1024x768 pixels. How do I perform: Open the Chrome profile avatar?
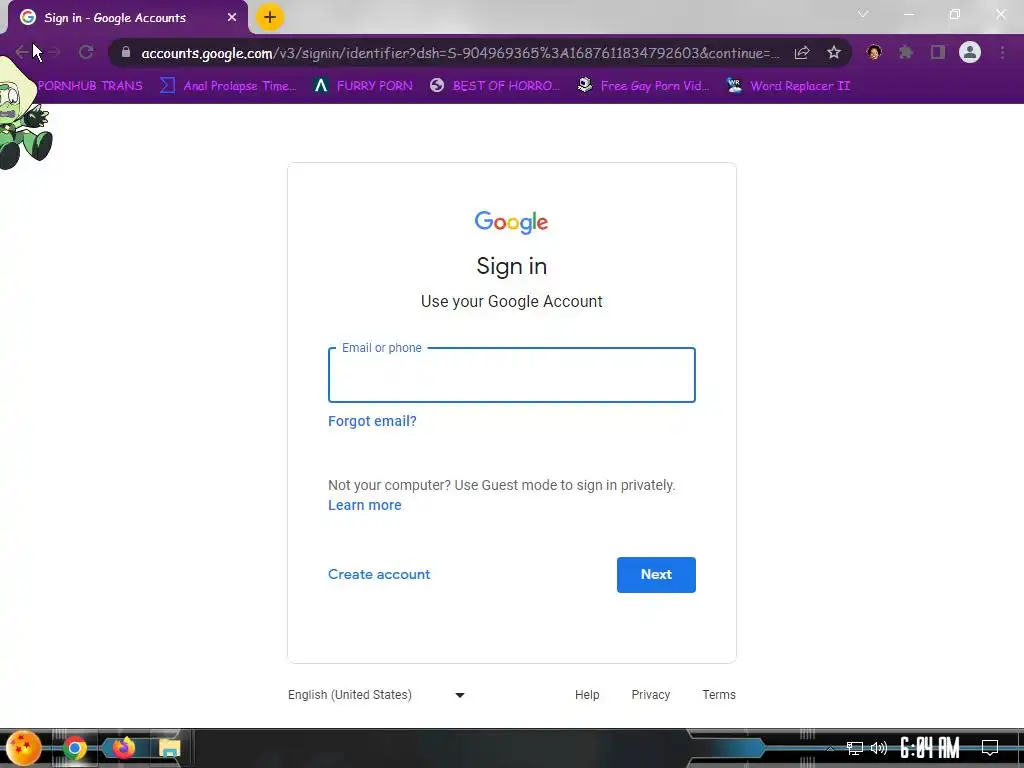[970, 52]
